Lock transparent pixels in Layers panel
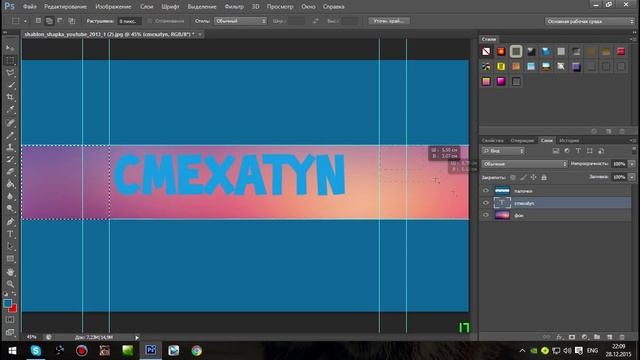Screen dimensions: 640x360 coord(513,178)
